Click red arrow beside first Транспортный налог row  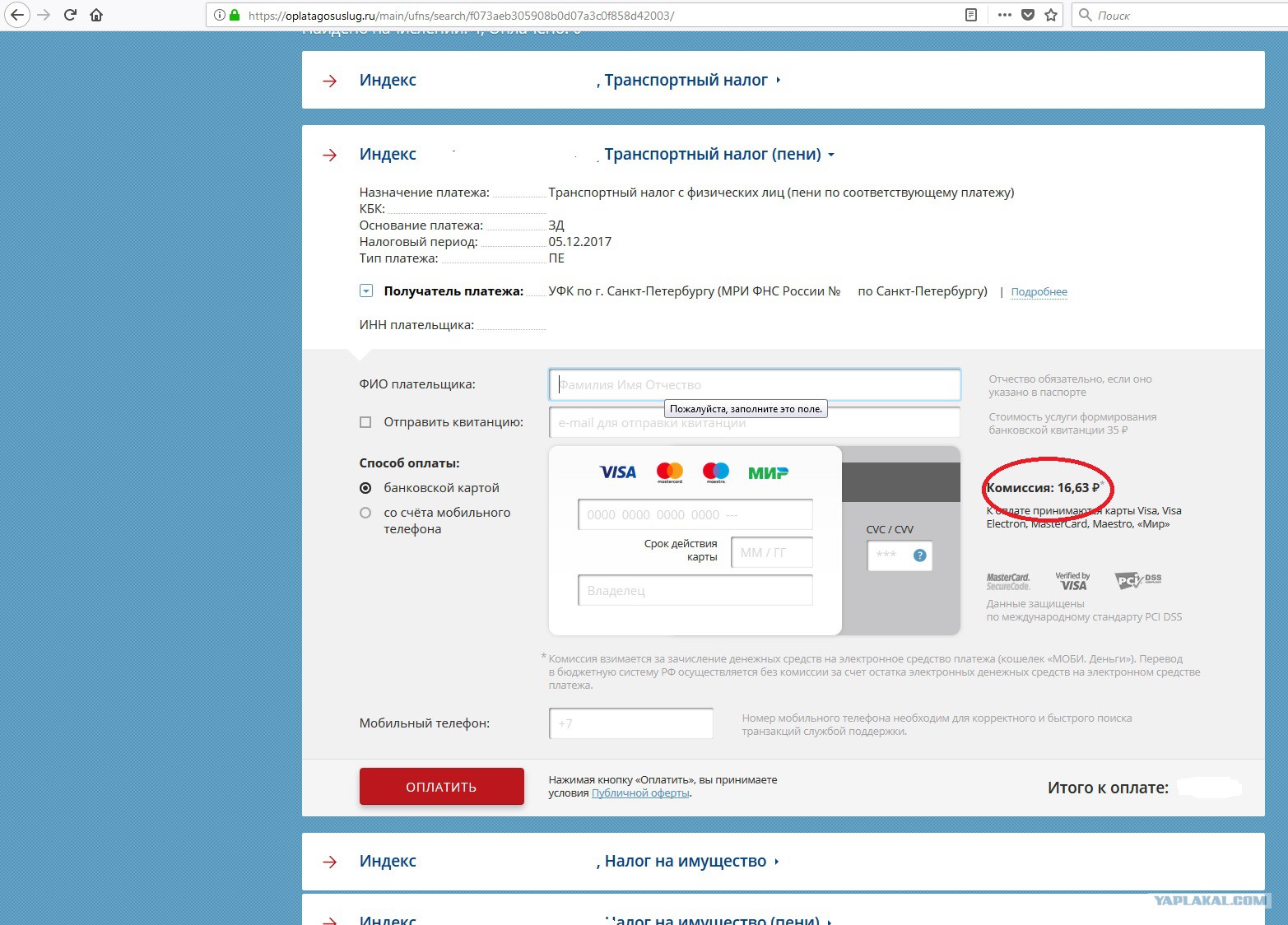pyautogui.click(x=330, y=81)
